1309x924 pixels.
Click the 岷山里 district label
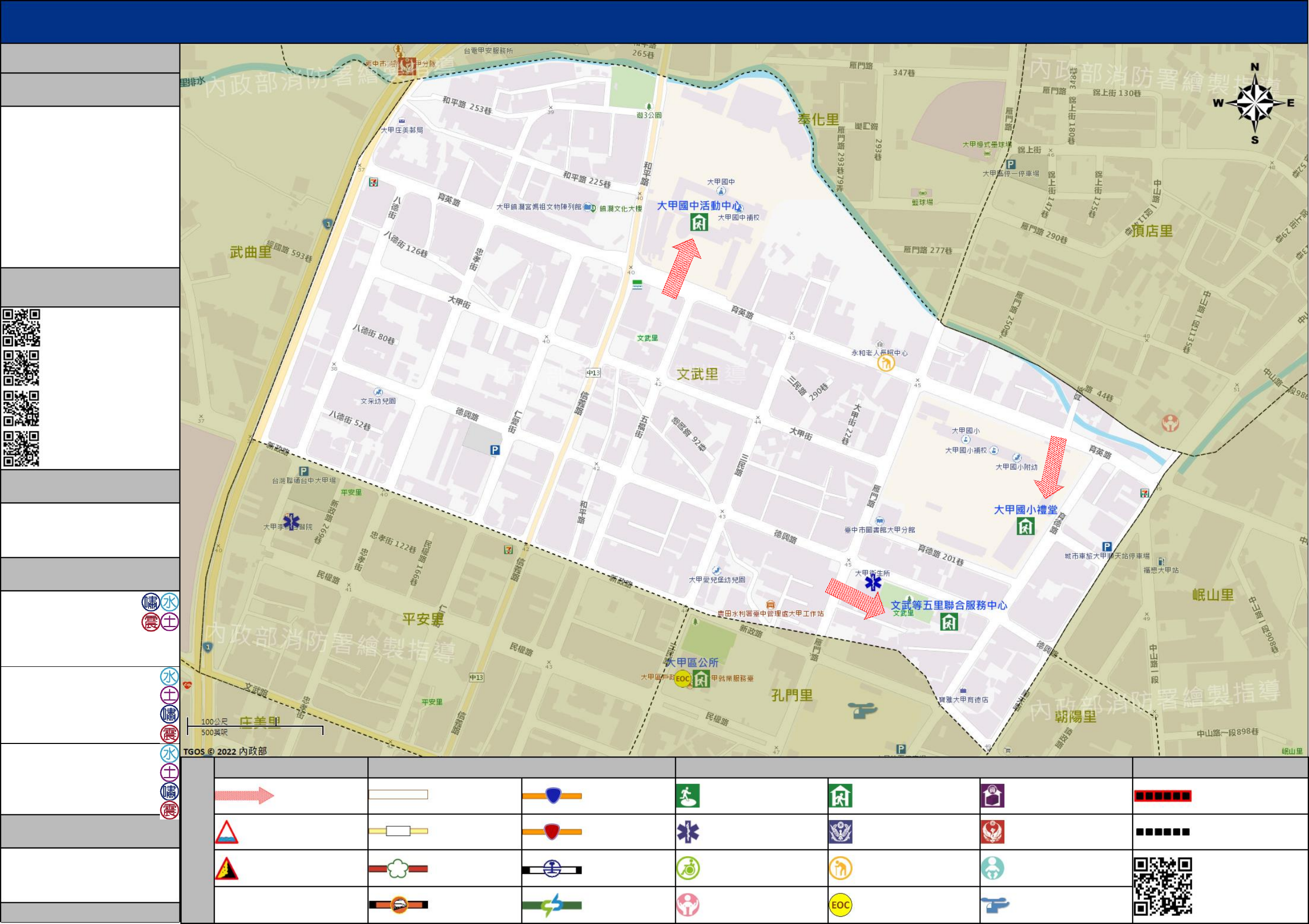click(1213, 595)
